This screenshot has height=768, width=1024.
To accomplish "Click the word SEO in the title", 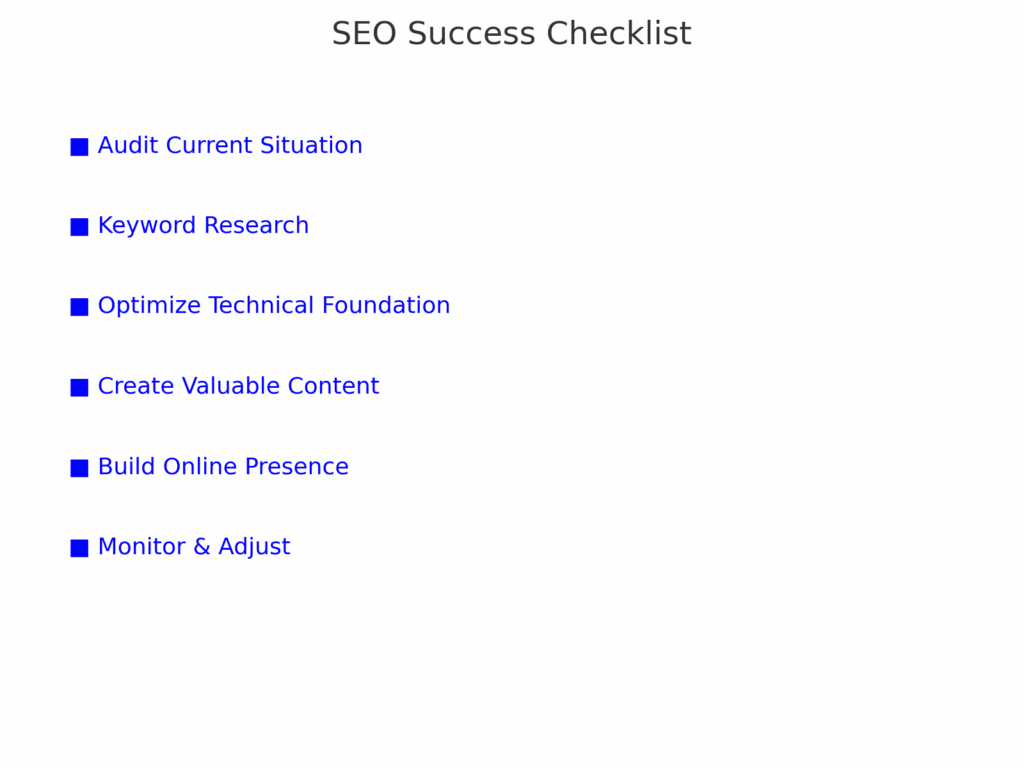I will click(x=364, y=34).
